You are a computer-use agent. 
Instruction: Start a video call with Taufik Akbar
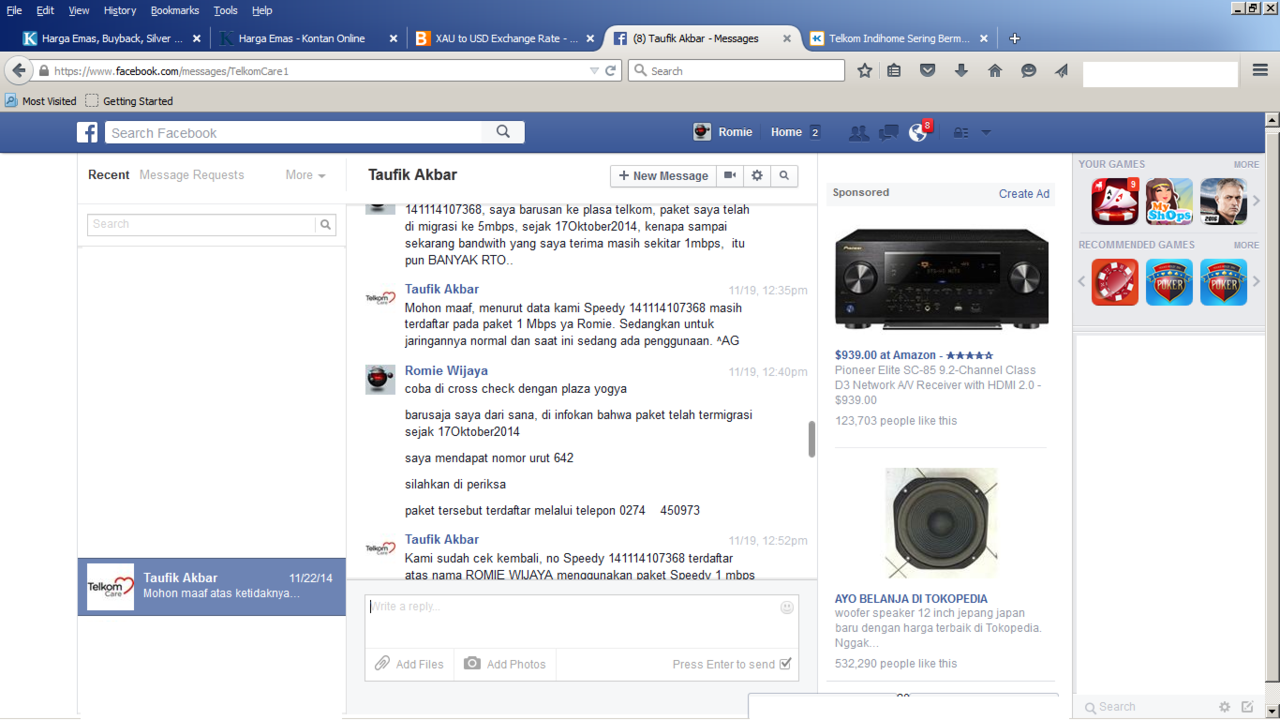point(730,176)
